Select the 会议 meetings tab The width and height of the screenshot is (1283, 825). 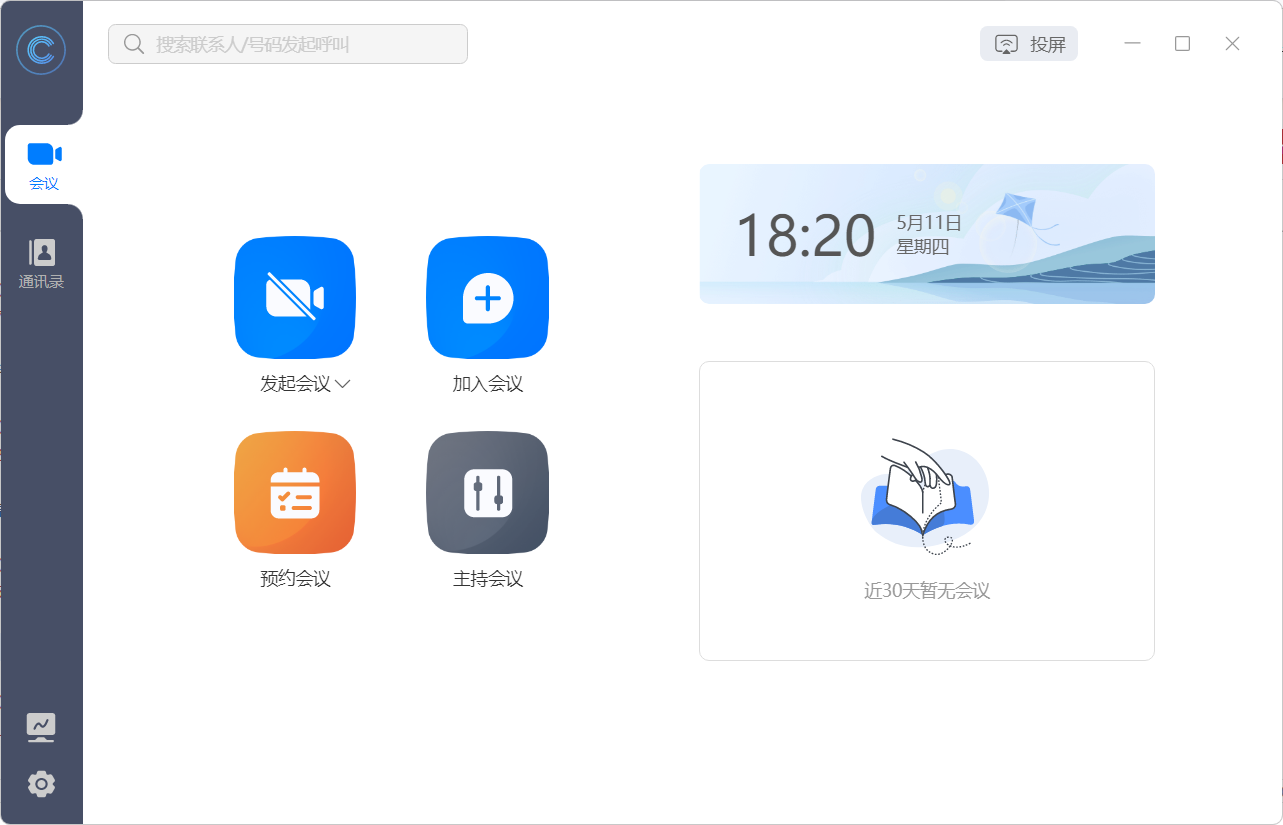pyautogui.click(x=43, y=163)
